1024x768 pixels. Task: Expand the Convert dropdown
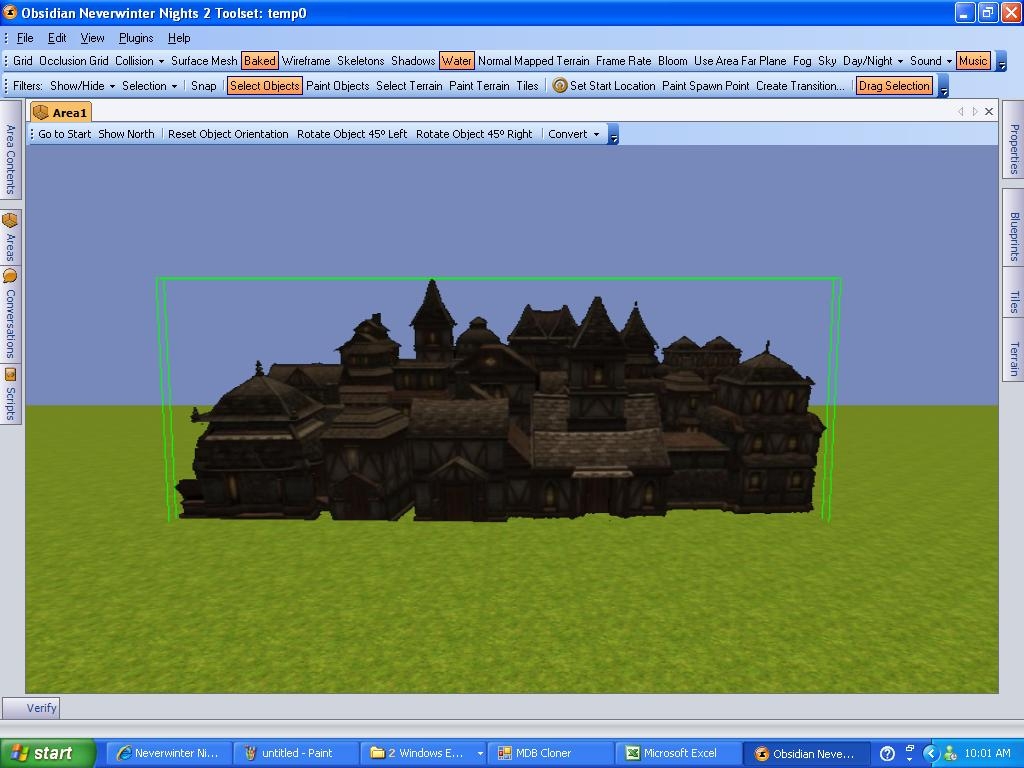[x=574, y=134]
